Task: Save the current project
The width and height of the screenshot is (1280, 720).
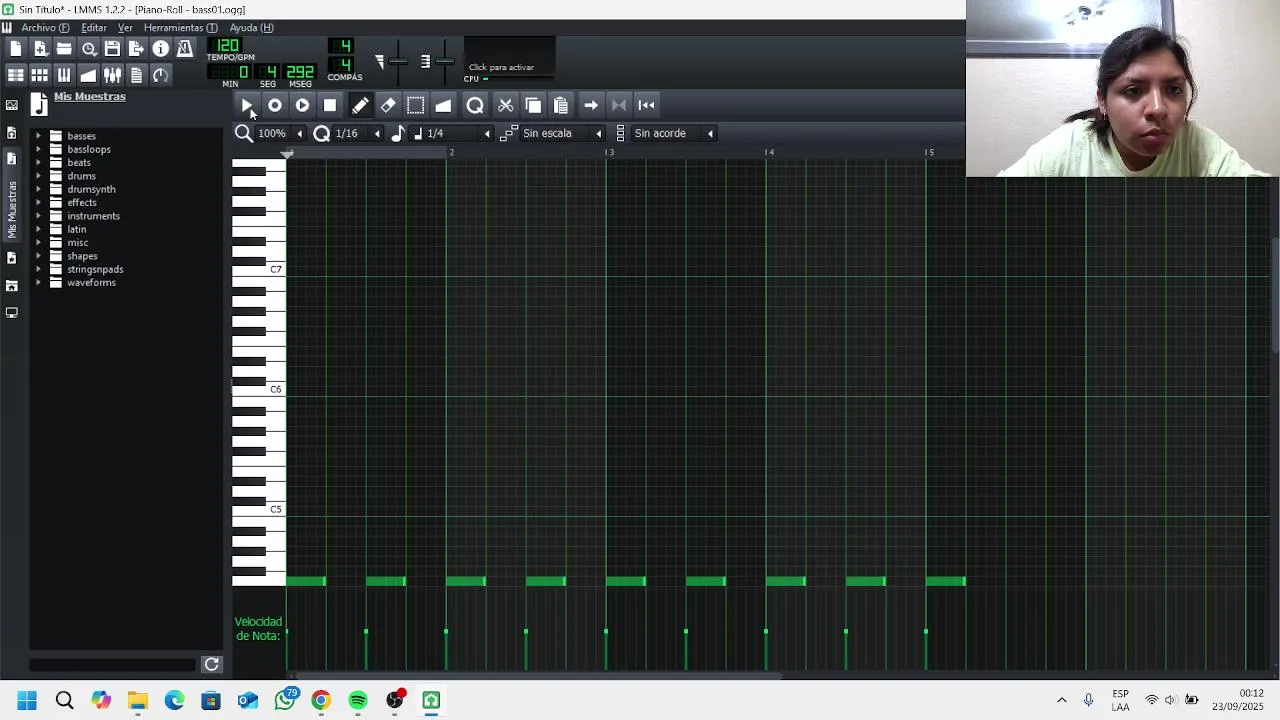Action: tap(112, 49)
